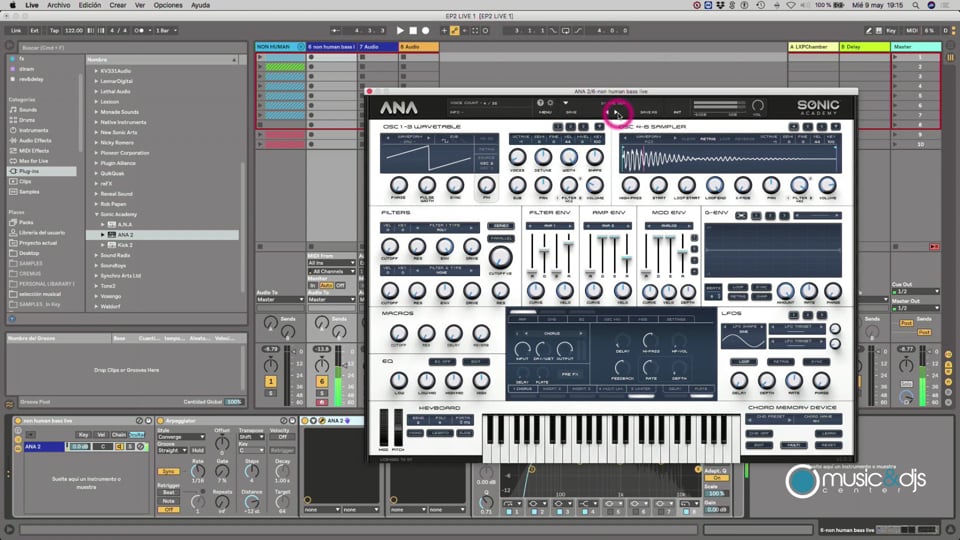Click previous preset arrow in ANA header
Viewport: 960px width, 540px height.
(x=607, y=113)
